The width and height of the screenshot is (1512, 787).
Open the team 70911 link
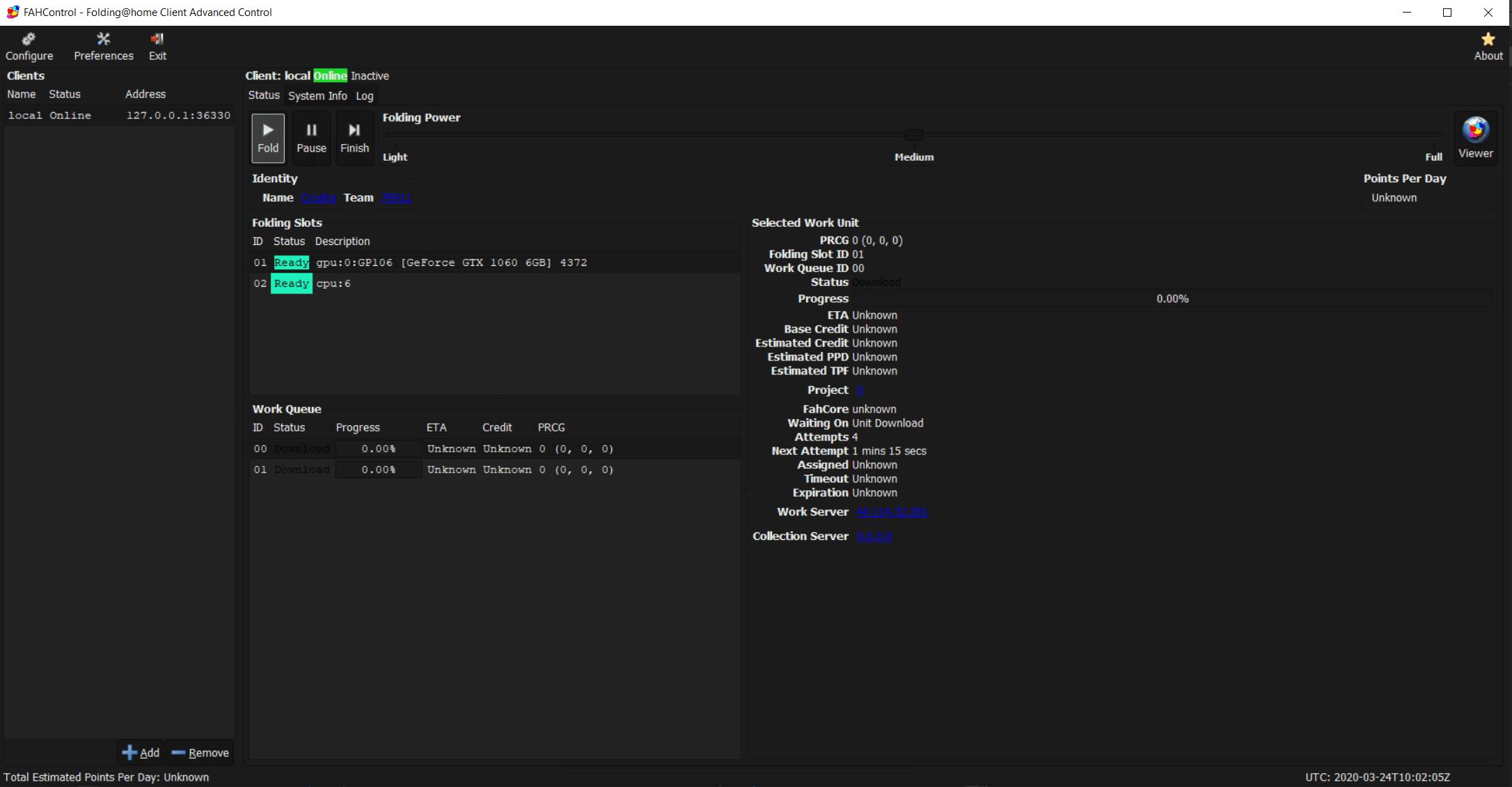coord(395,198)
